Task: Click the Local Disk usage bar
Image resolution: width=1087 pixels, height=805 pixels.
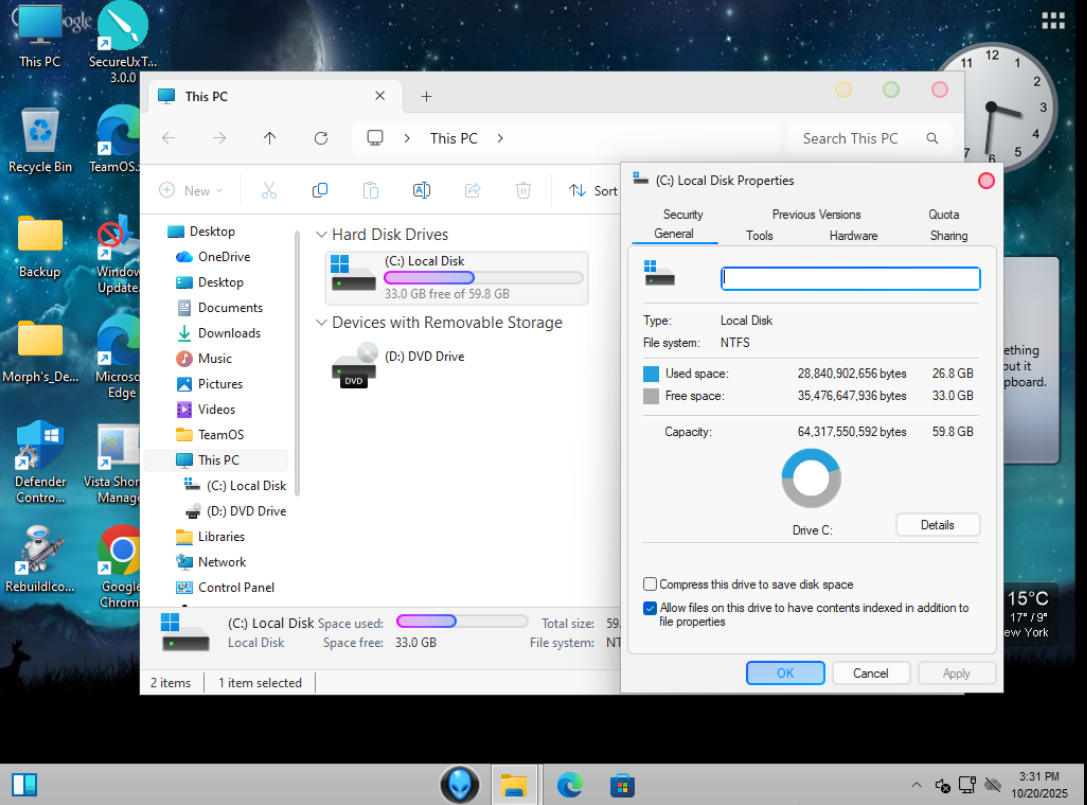Action: 483,278
